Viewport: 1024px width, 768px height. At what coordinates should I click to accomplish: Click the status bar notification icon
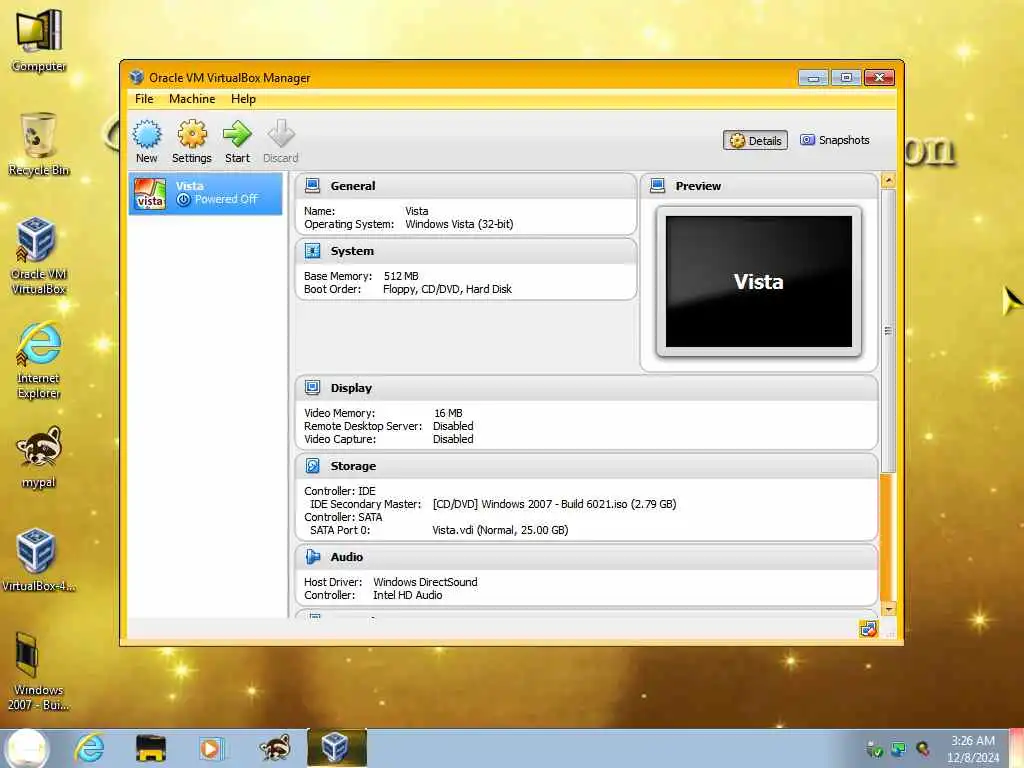click(868, 629)
